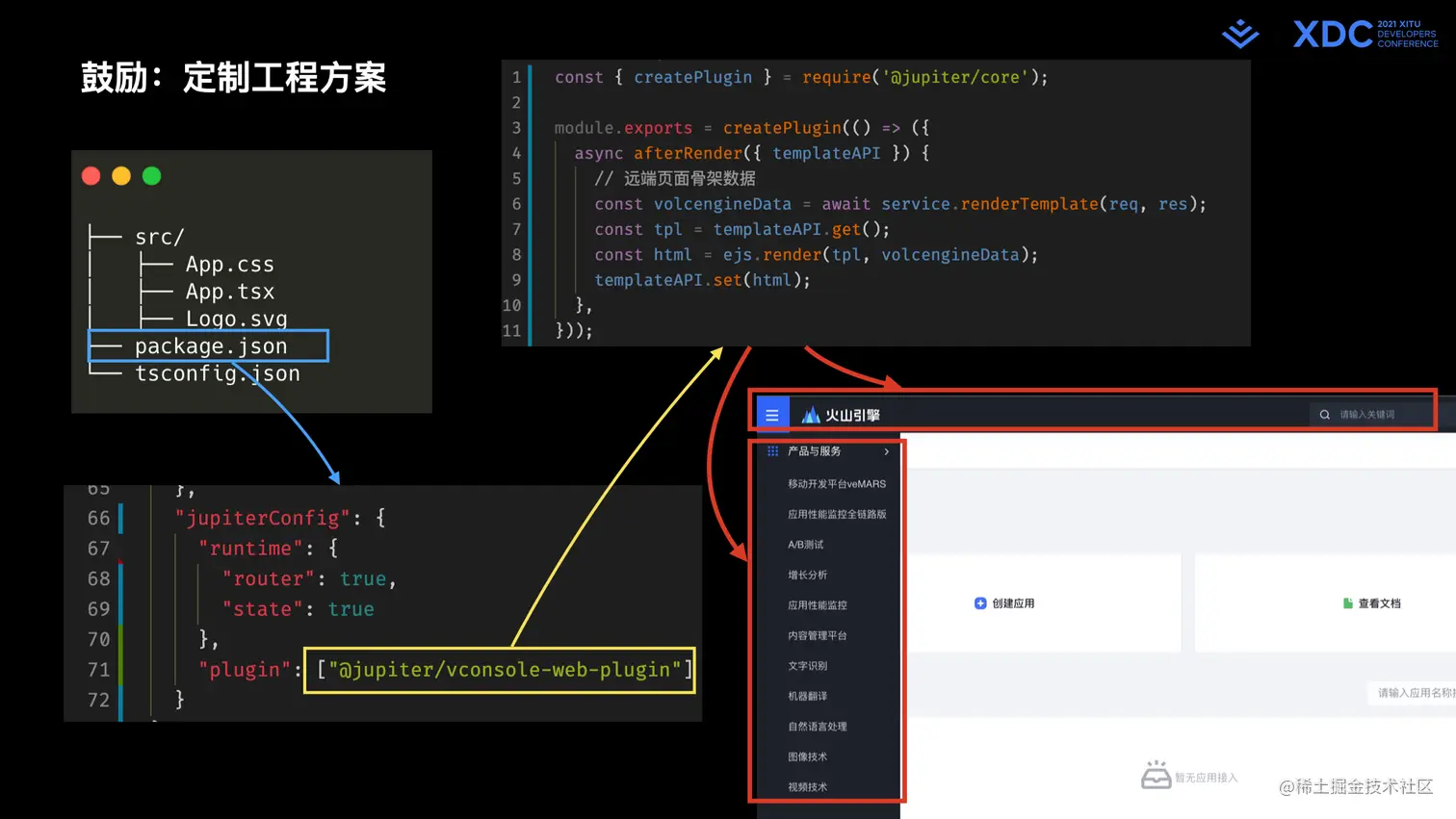The image size is (1456, 819).
Task: Click the search magnifier icon in console header
Action: point(1325,415)
